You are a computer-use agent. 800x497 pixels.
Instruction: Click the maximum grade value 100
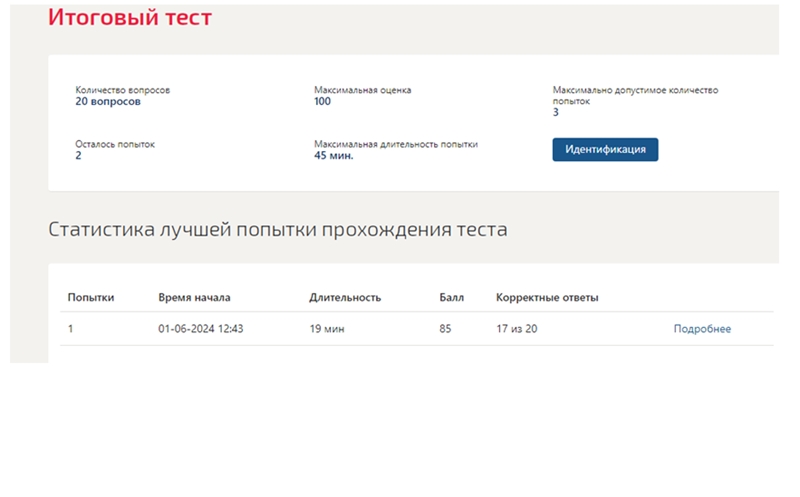(x=322, y=102)
